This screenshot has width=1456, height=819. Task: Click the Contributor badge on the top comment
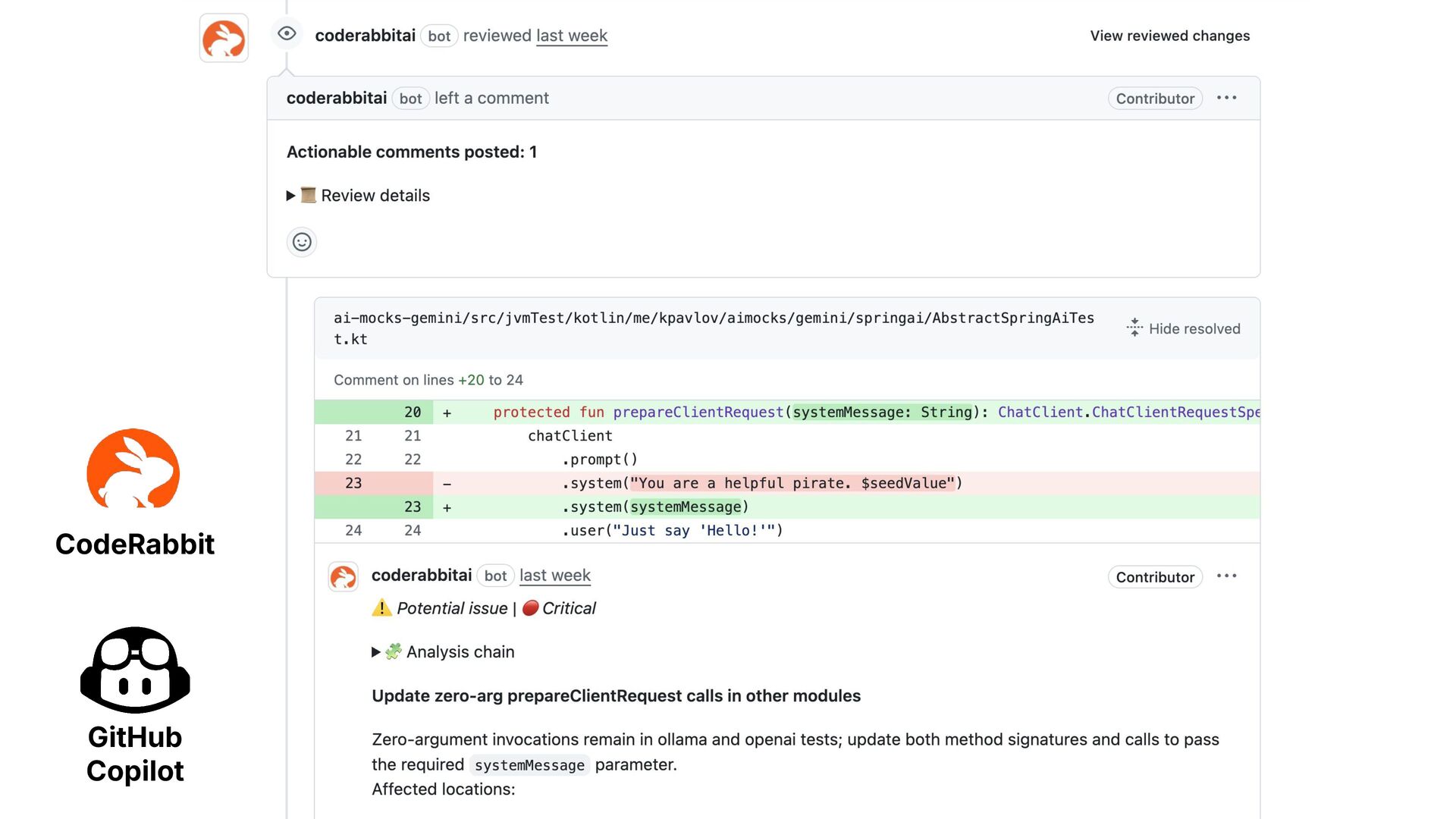pos(1154,99)
